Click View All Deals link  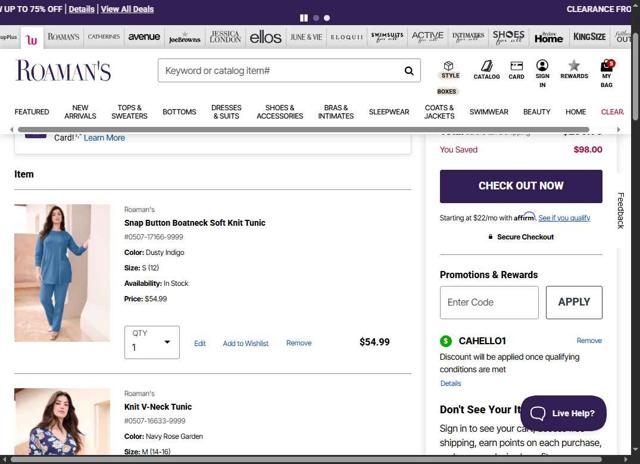(127, 9)
